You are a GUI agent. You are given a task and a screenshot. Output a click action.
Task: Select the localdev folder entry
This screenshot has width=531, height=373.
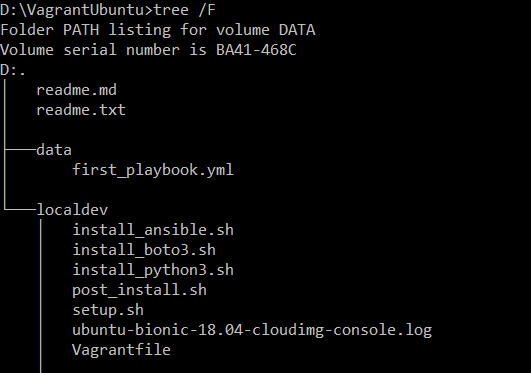coord(72,210)
